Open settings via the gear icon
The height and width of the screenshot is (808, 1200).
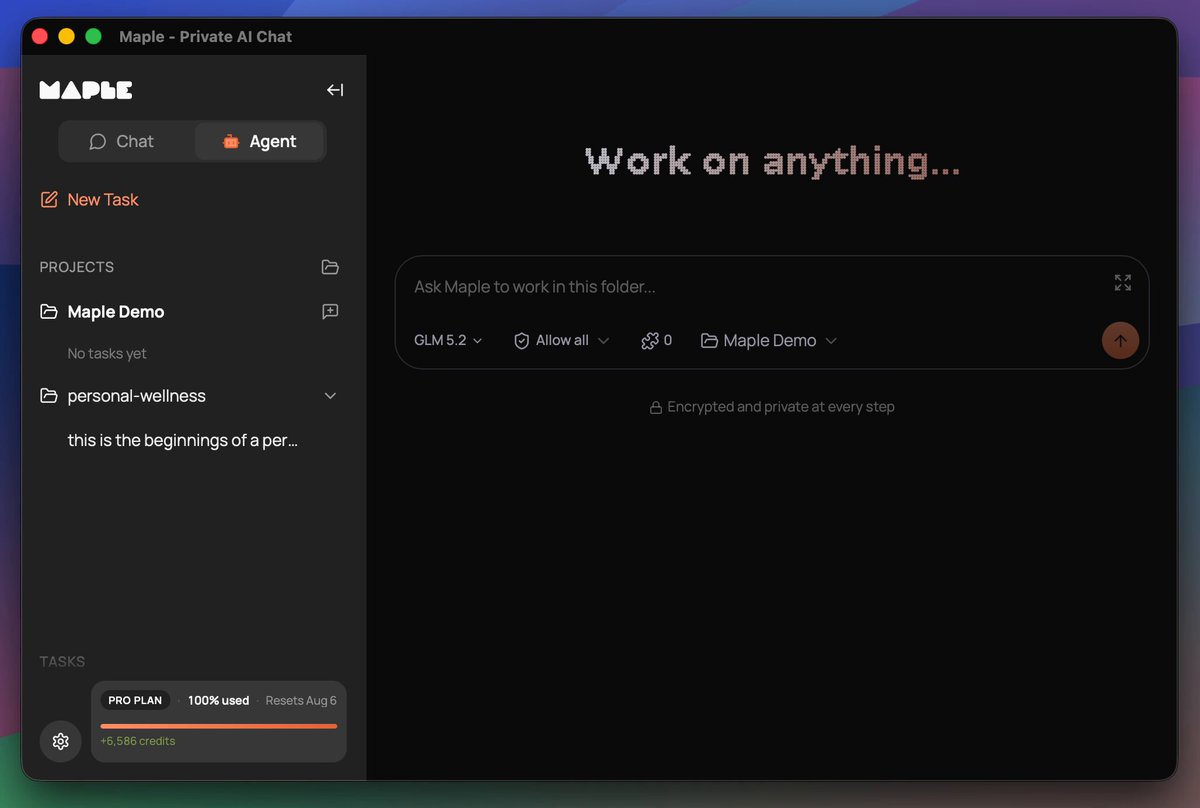point(60,741)
